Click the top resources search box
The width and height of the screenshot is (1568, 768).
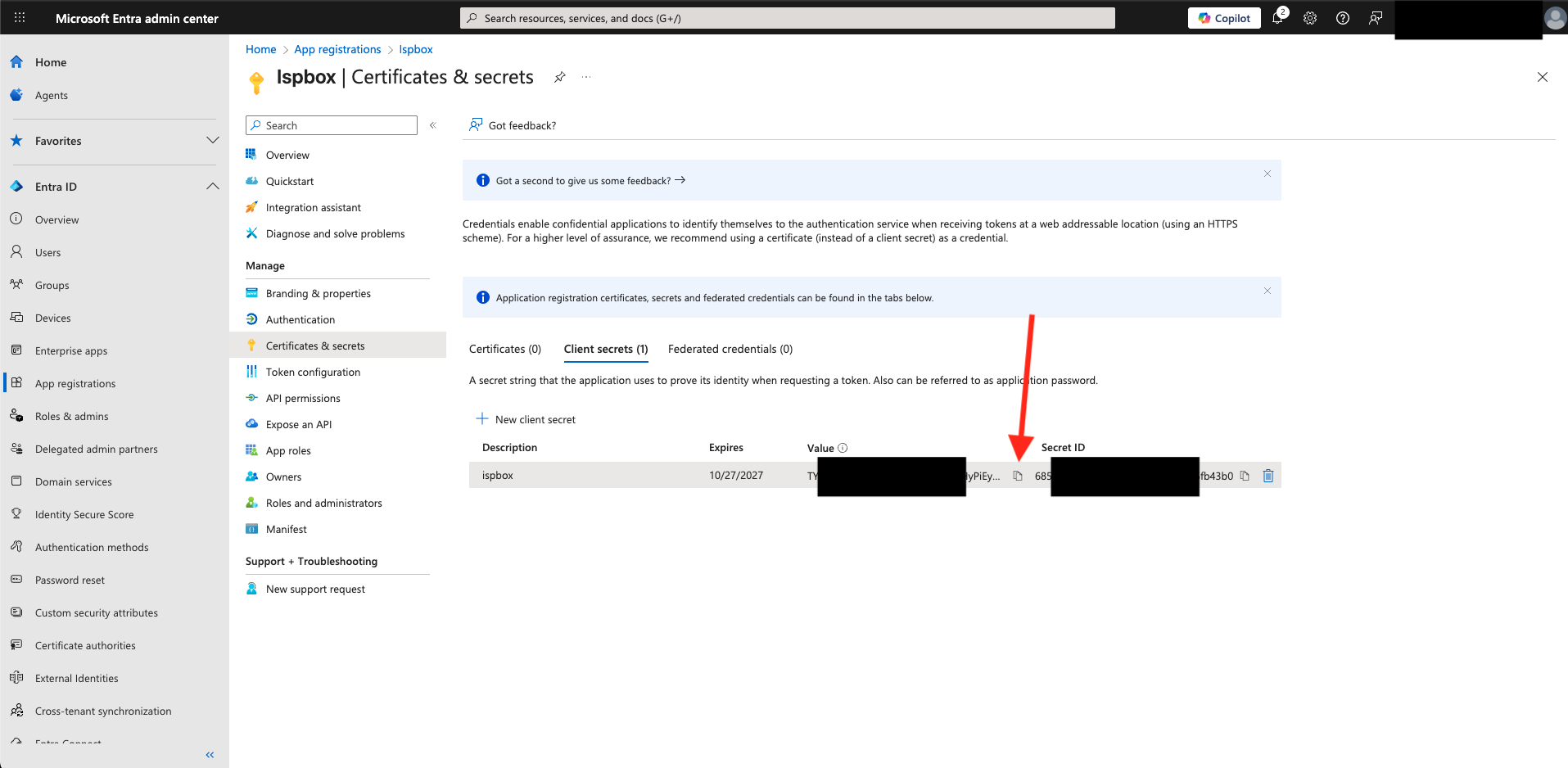[x=787, y=18]
